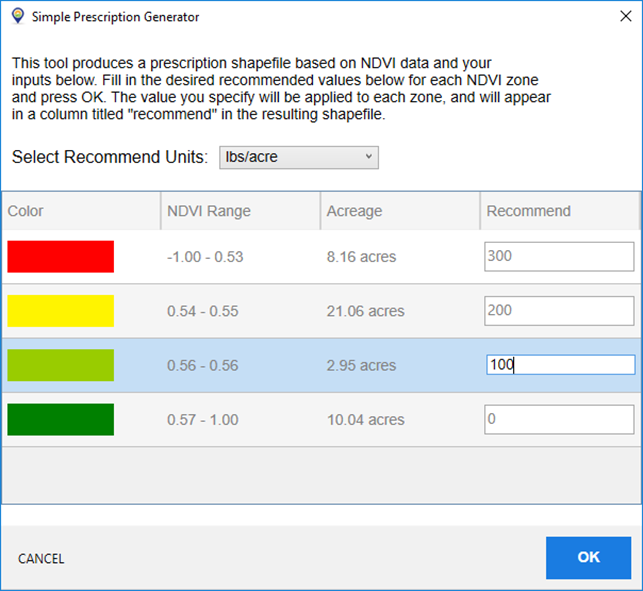Click the CANCEL button

tap(41, 559)
